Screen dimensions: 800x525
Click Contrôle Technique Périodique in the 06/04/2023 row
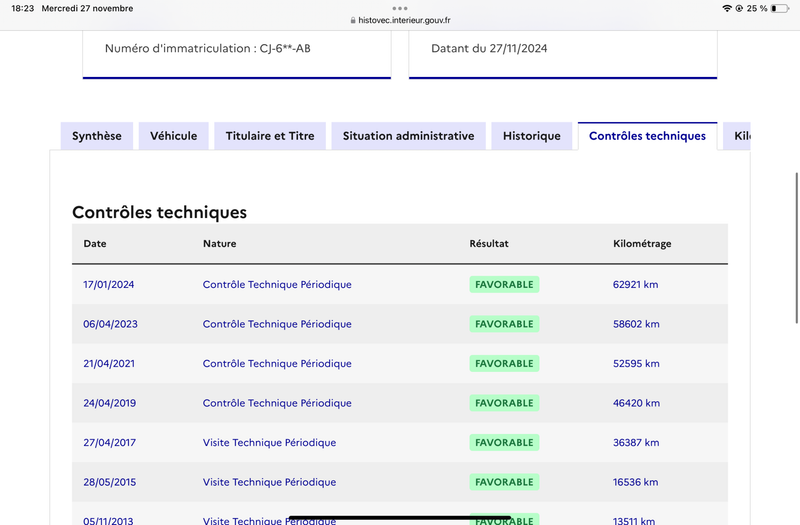[277, 324]
